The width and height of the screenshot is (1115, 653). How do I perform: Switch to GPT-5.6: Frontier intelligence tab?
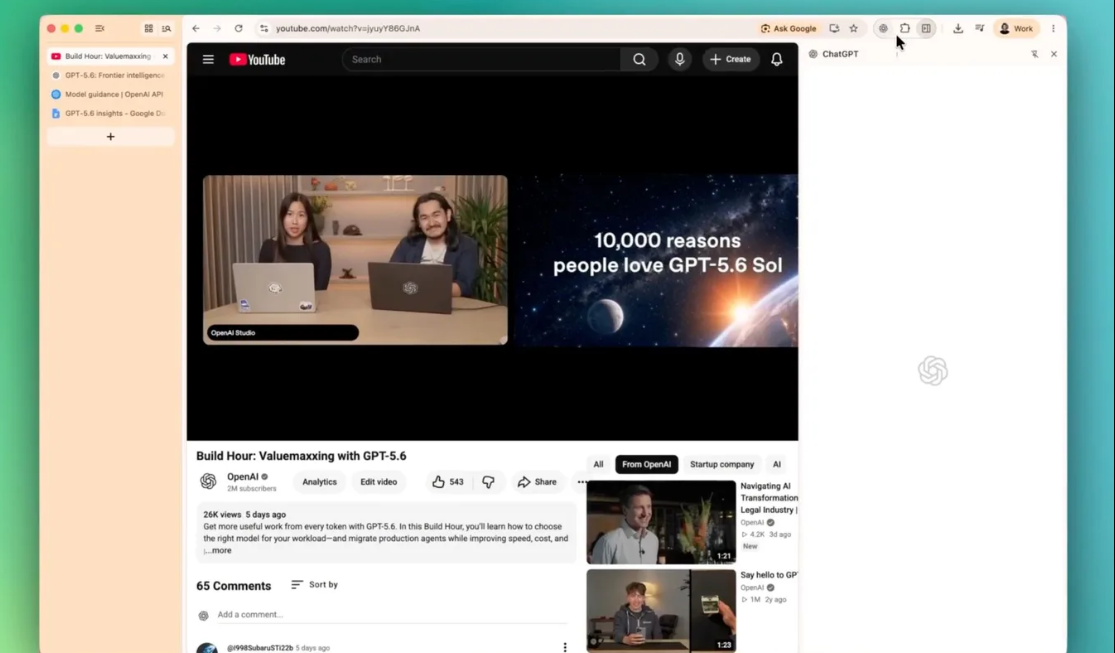[110, 75]
